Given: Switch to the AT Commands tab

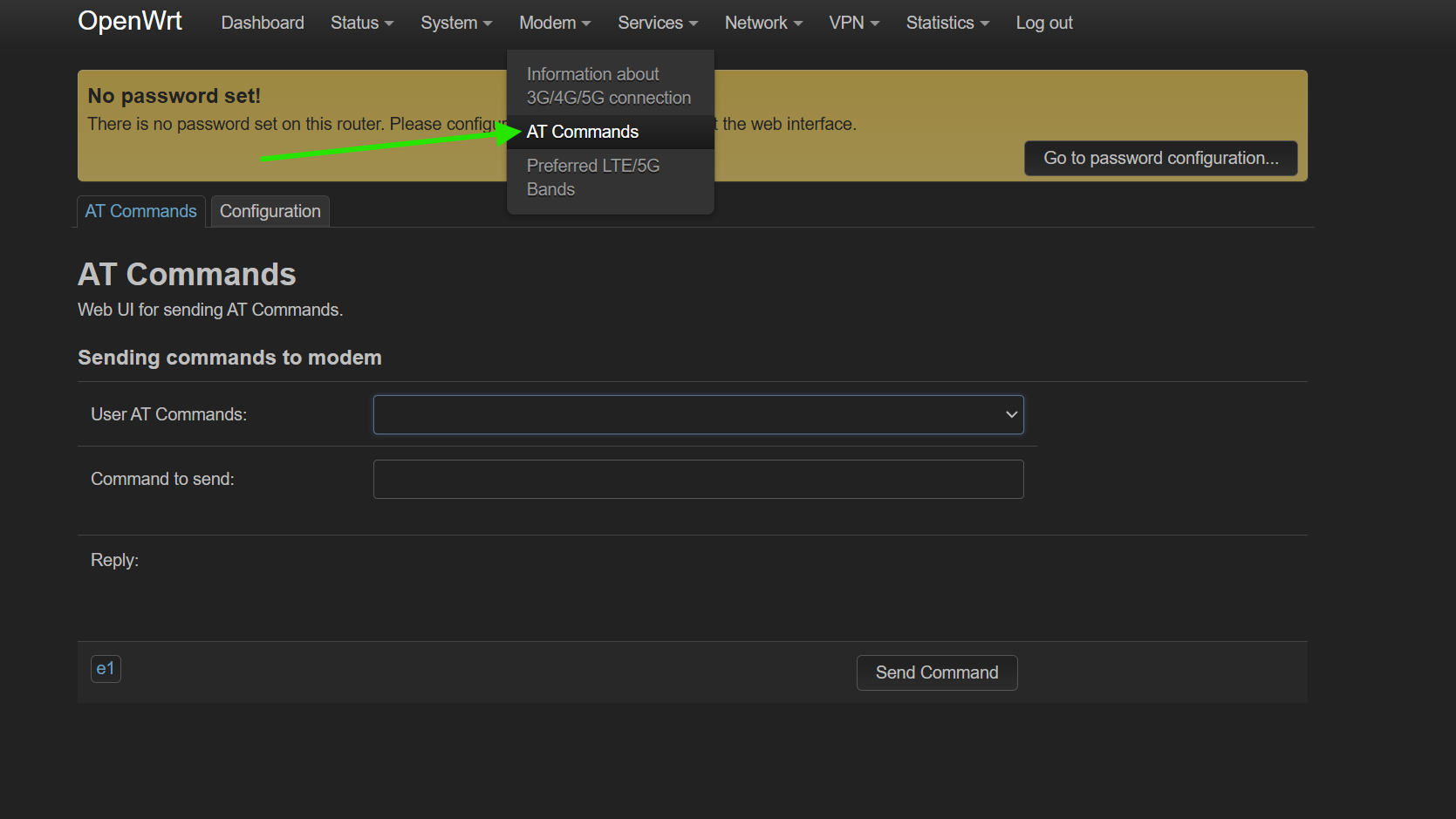Looking at the screenshot, I should point(141,211).
